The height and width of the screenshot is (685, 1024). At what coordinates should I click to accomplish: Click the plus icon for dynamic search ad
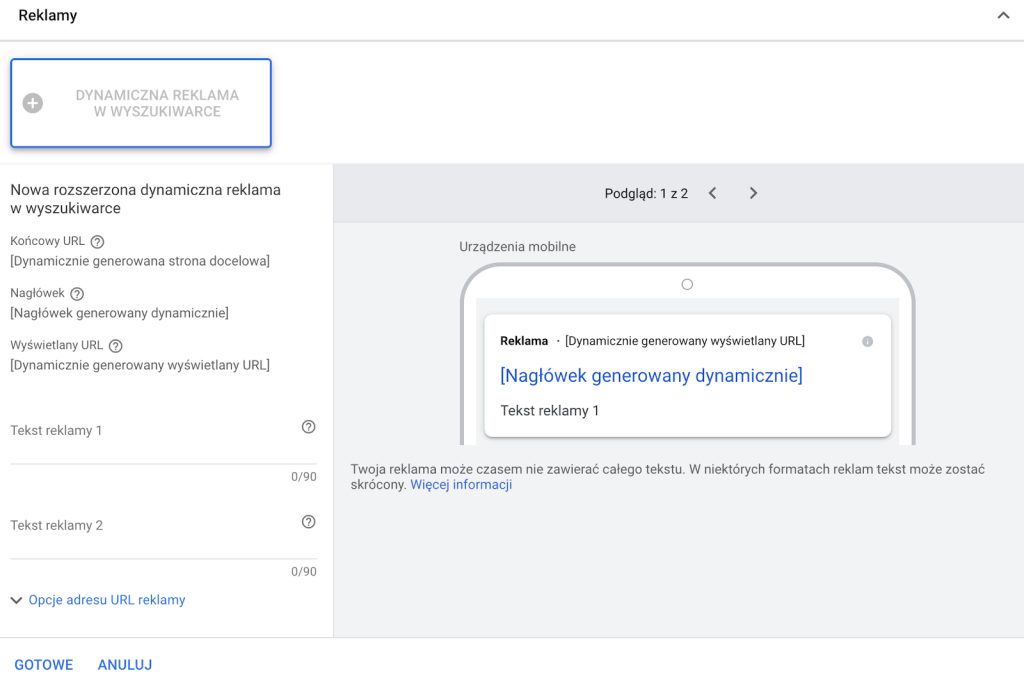point(33,103)
